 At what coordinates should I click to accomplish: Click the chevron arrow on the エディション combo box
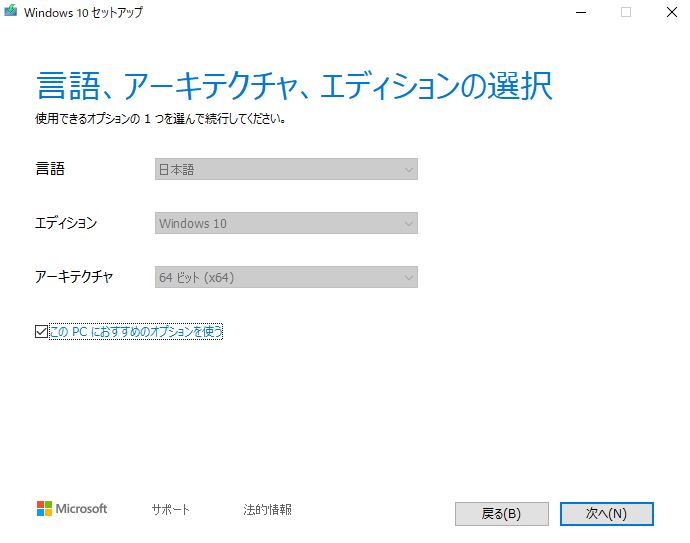point(408,223)
